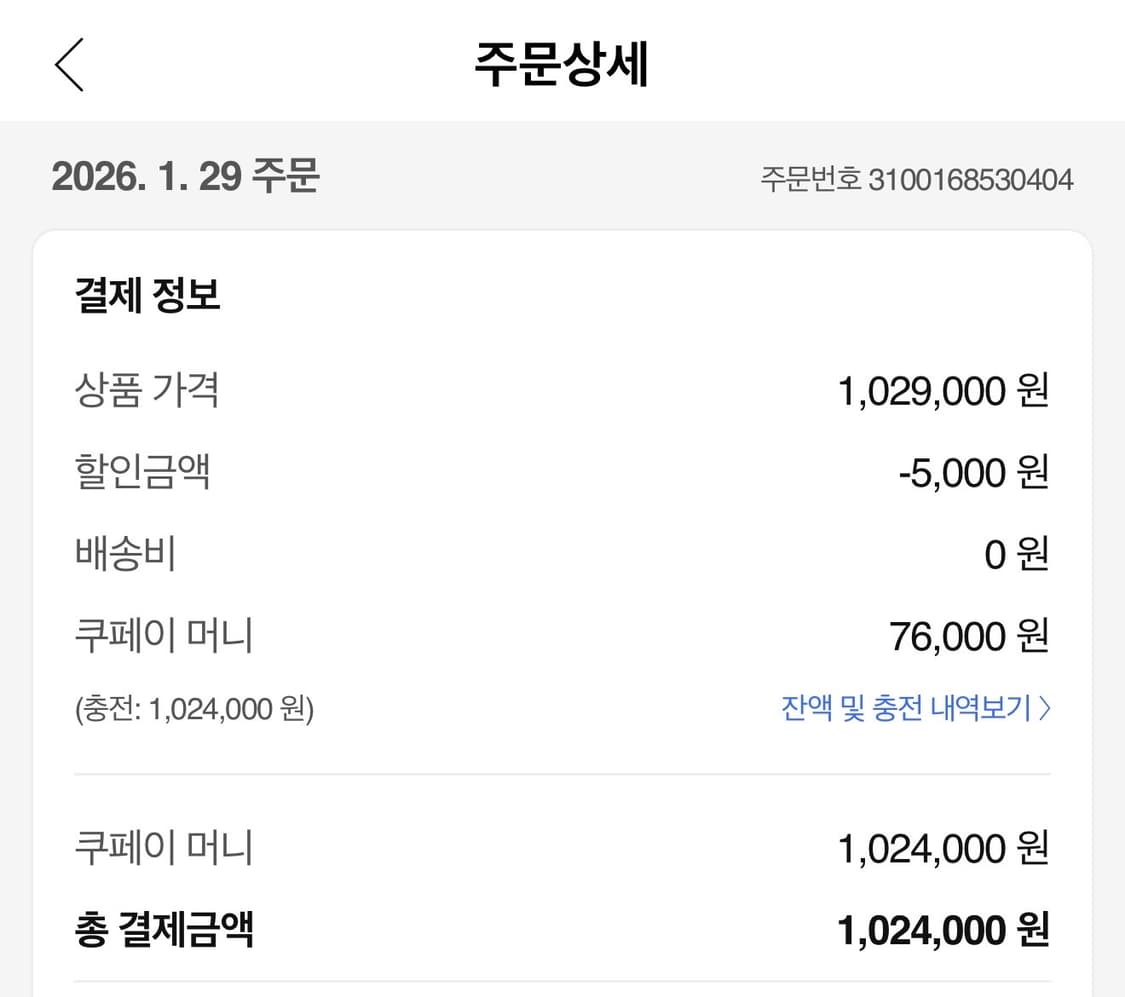Click the 1,024,000 원 total payment amount
Viewport: 1125px width, 997px height.
coord(940,930)
